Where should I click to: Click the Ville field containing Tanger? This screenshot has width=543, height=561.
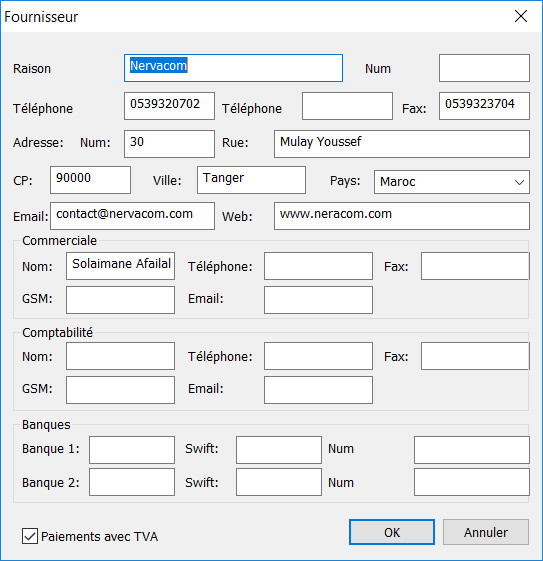[251, 180]
